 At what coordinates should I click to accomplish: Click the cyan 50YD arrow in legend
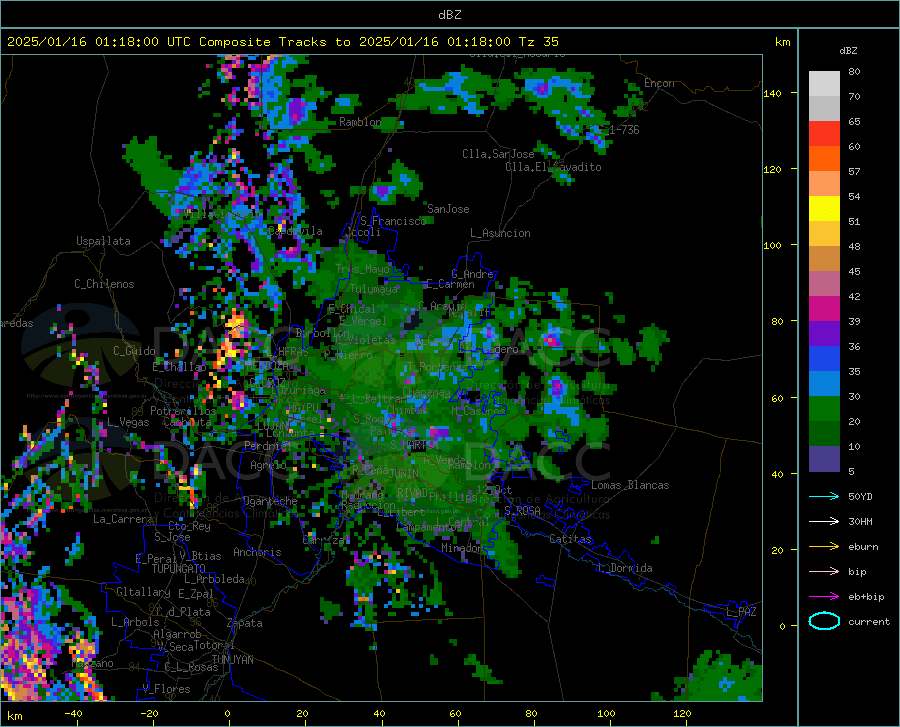(x=824, y=496)
